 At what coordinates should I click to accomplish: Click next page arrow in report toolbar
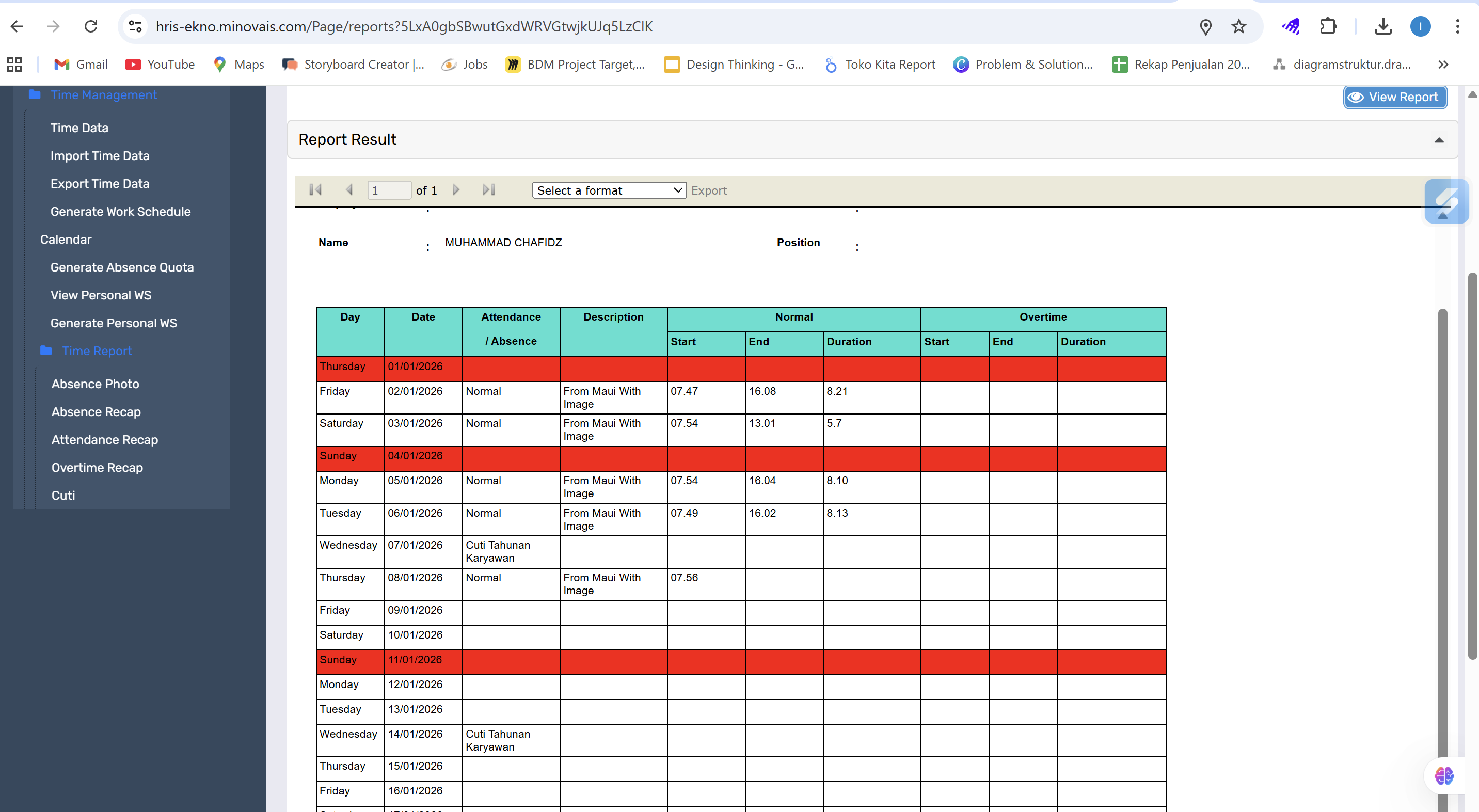[x=456, y=190]
